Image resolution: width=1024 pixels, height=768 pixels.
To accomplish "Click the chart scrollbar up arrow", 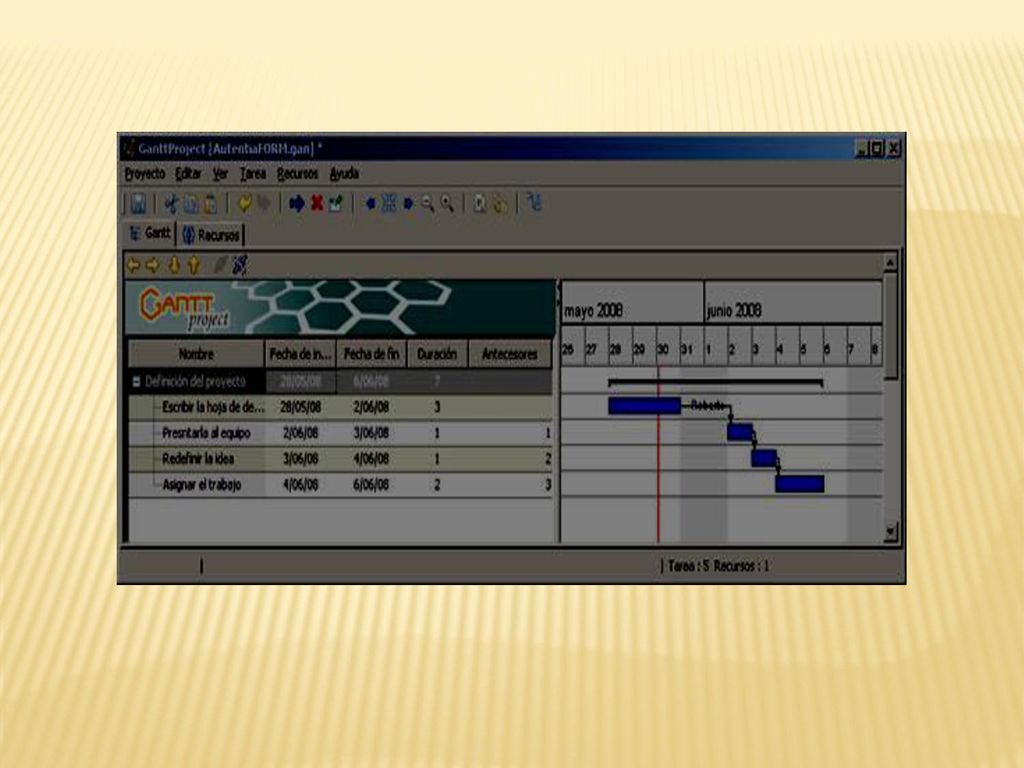I will [890, 263].
